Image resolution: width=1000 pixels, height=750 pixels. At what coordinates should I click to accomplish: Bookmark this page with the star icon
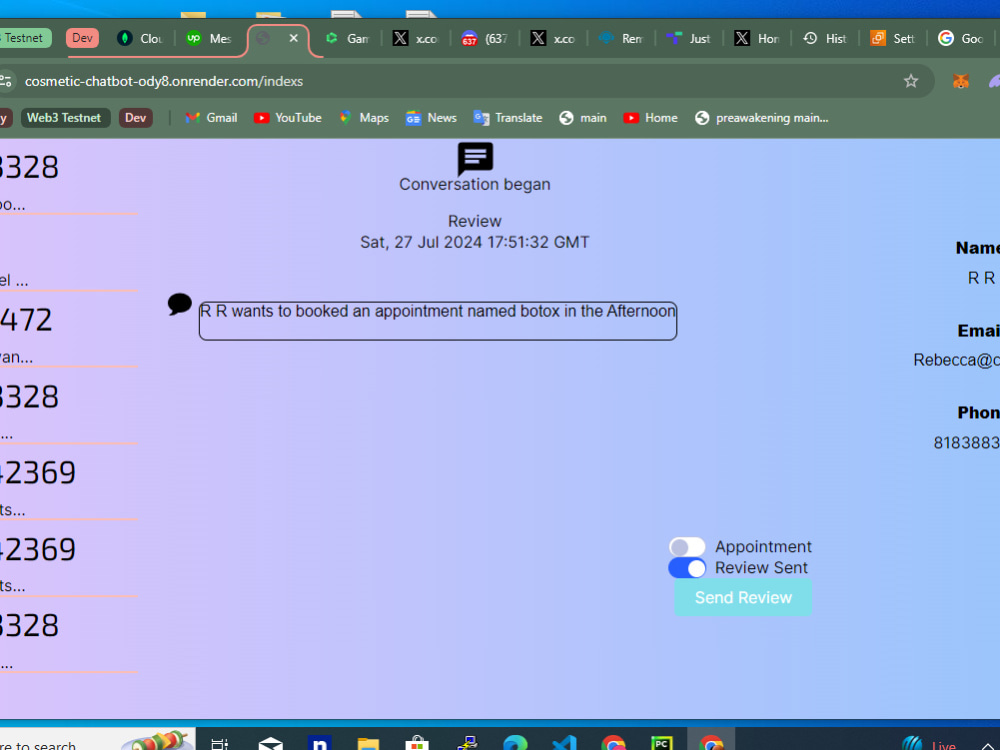click(911, 81)
